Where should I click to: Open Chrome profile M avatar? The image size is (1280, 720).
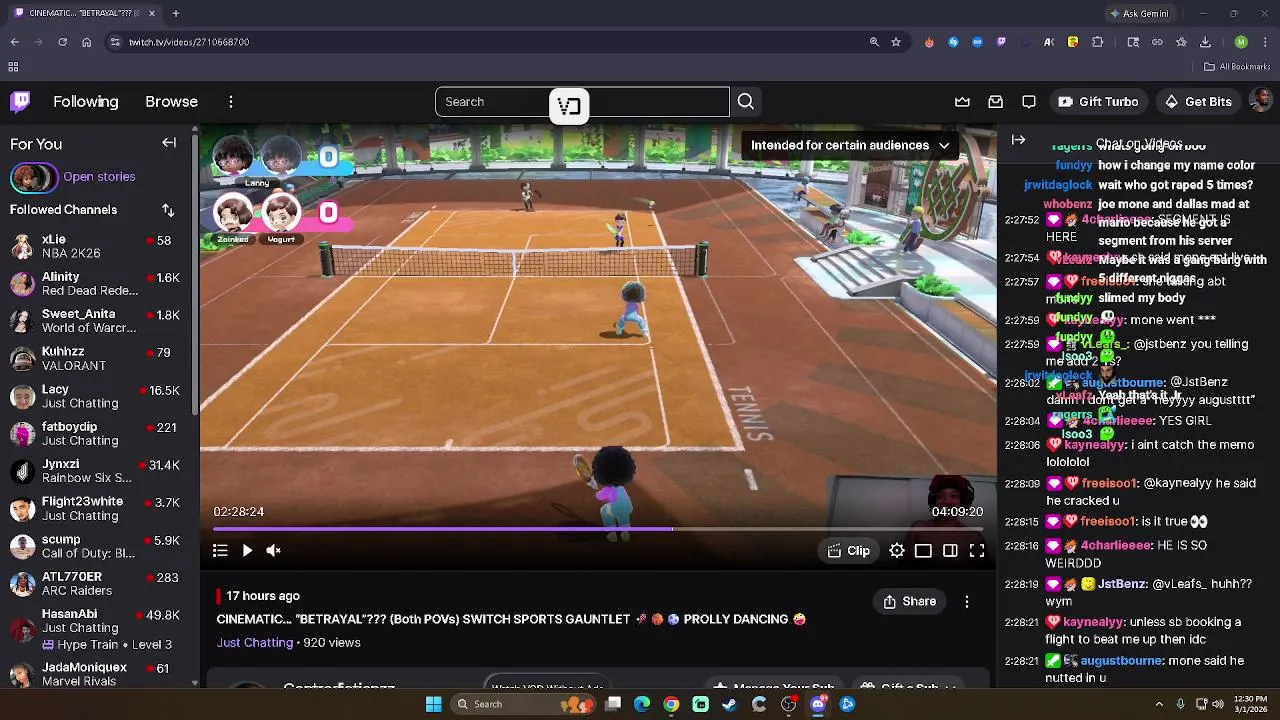[x=1241, y=42]
